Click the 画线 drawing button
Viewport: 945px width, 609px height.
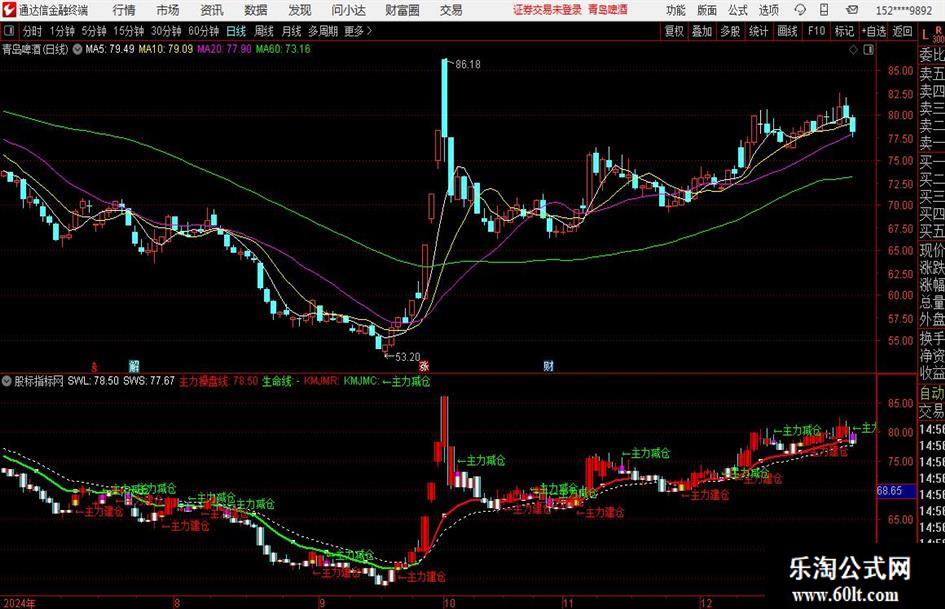[788, 31]
